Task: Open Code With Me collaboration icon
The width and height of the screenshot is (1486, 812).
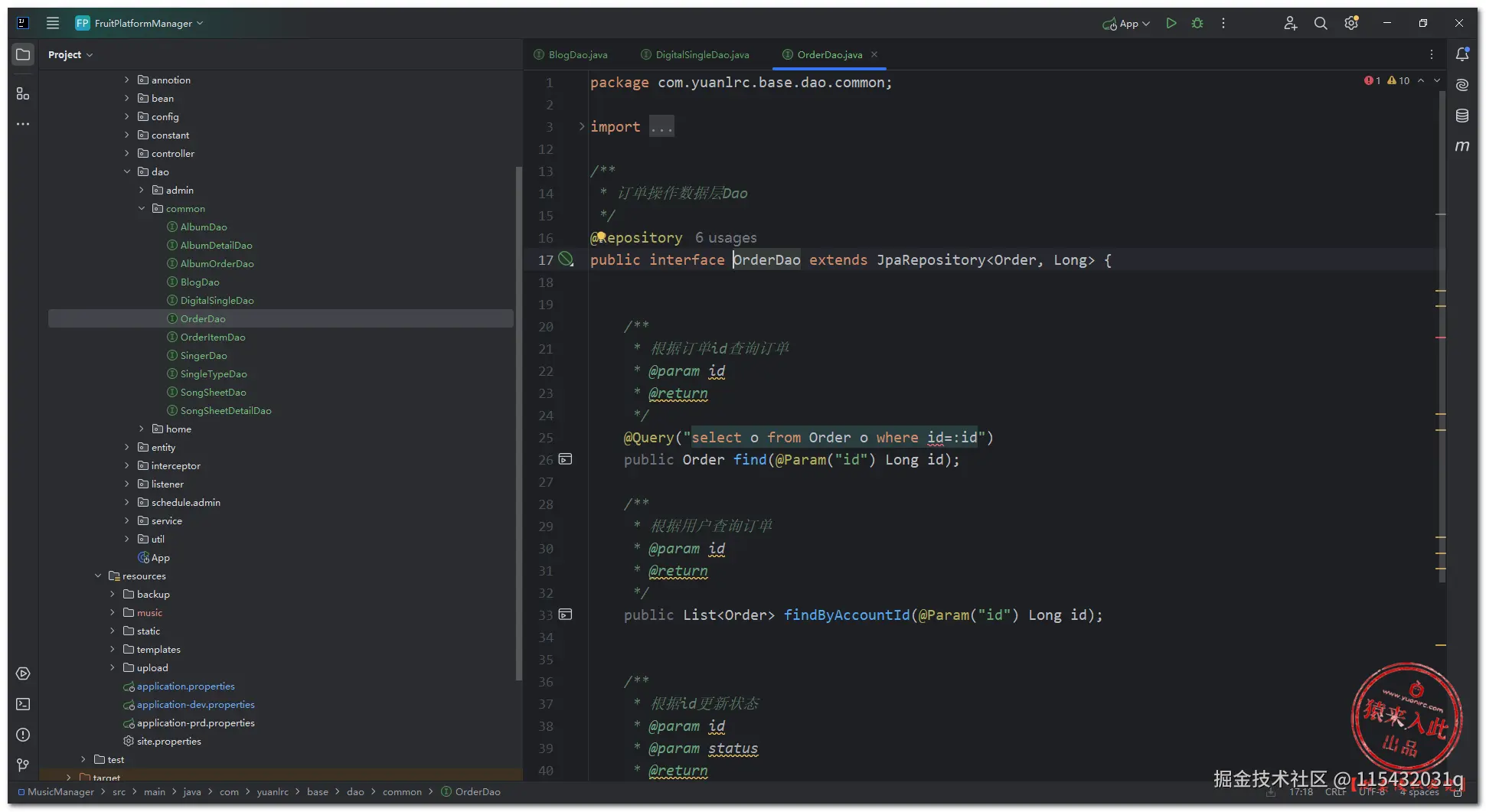Action: (1290, 23)
